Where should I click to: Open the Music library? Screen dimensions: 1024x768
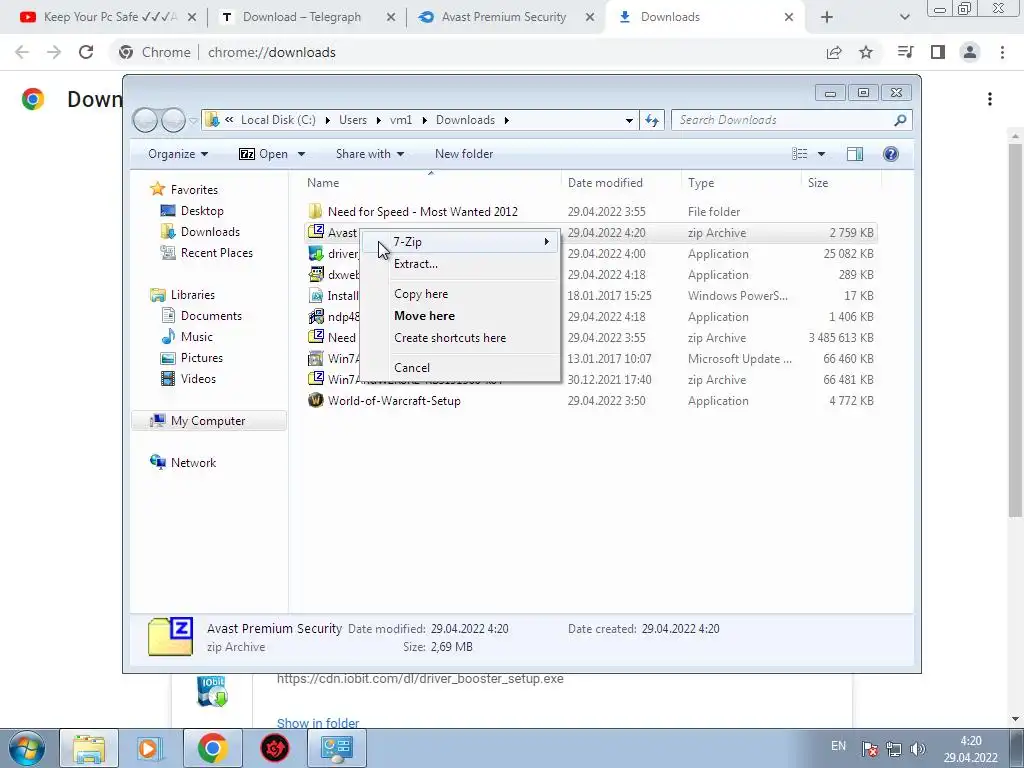196,336
